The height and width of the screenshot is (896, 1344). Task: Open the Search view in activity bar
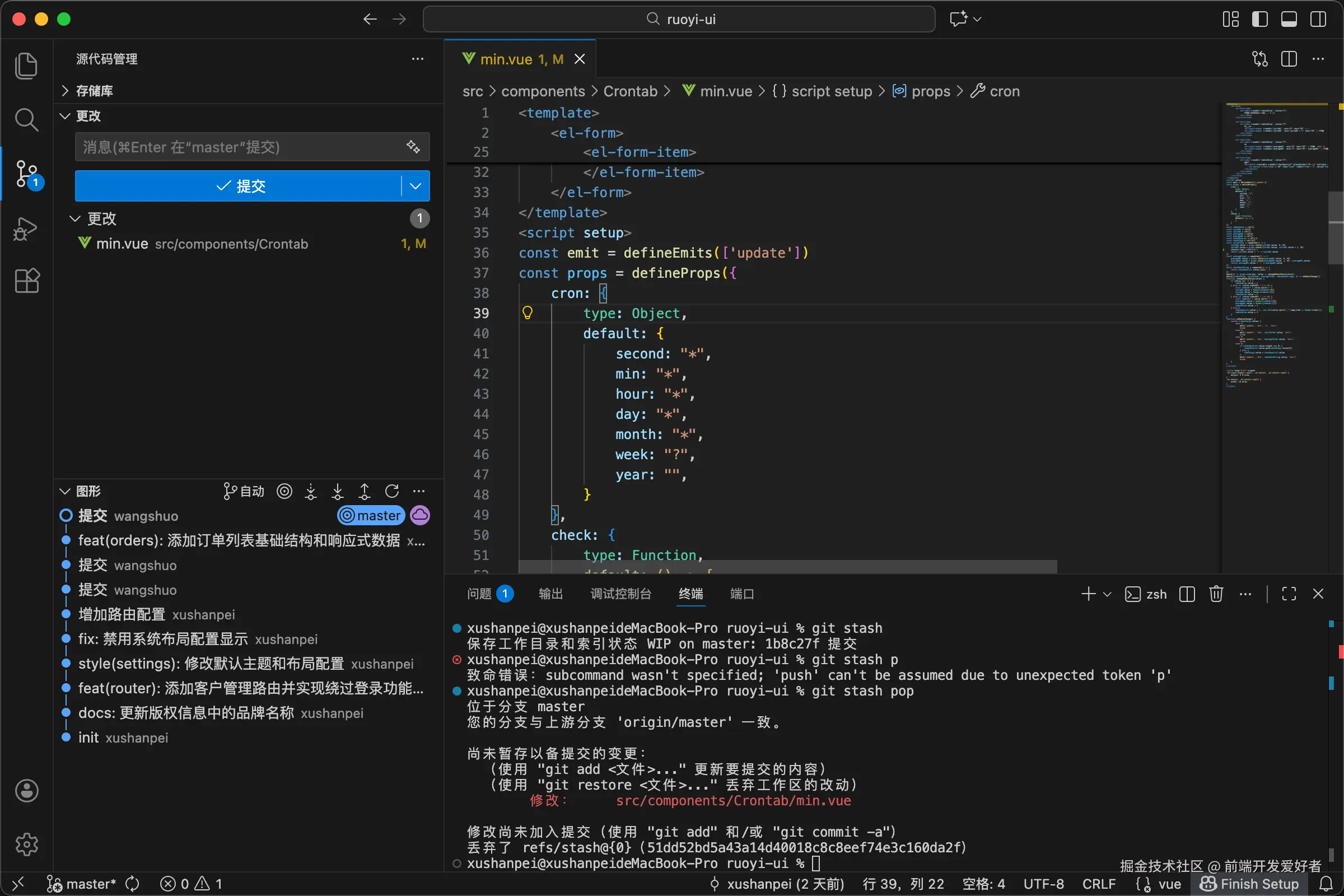[26, 119]
